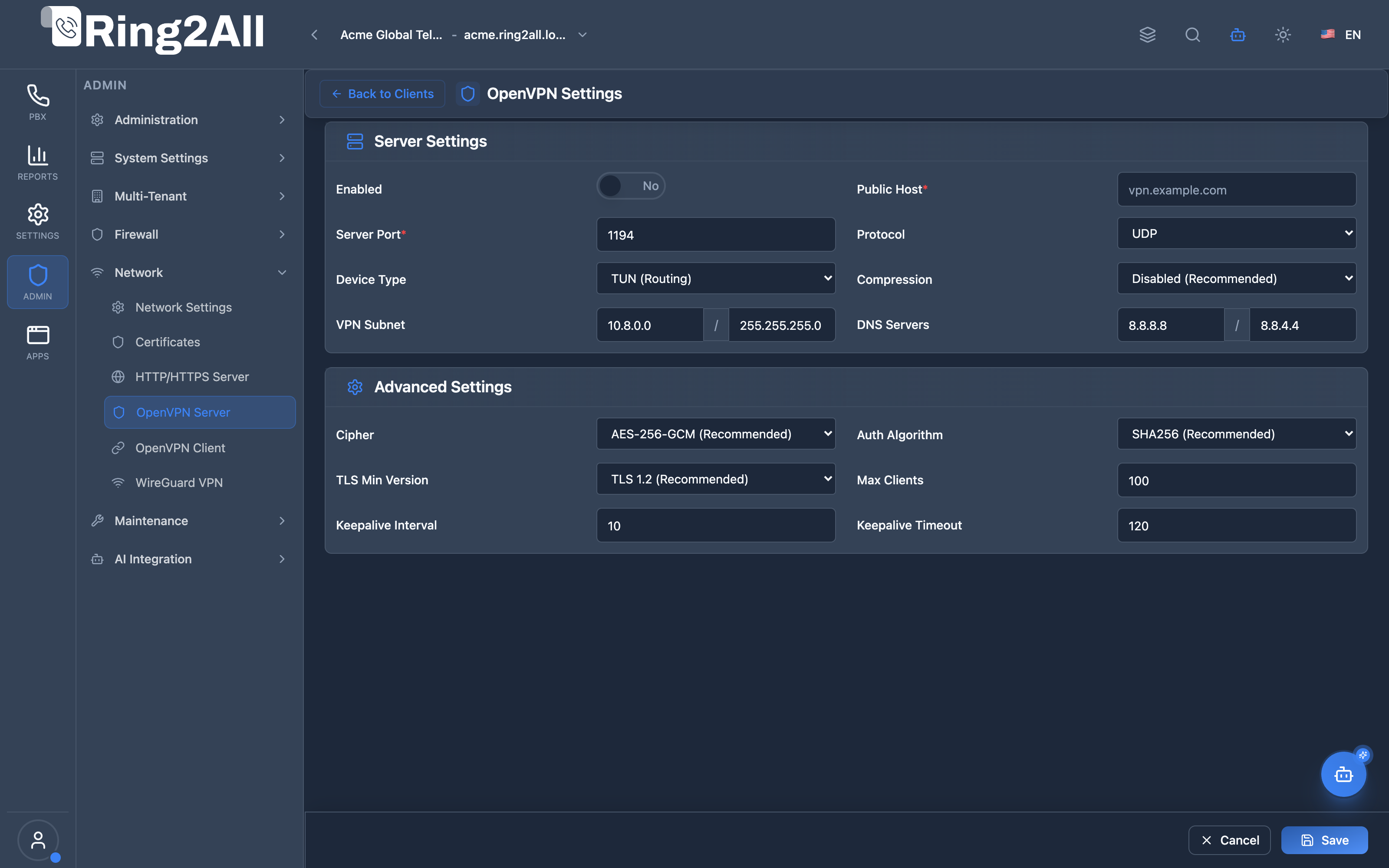Viewport: 1389px width, 868px height.
Task: Click the Max Clients input field
Action: [1237, 480]
